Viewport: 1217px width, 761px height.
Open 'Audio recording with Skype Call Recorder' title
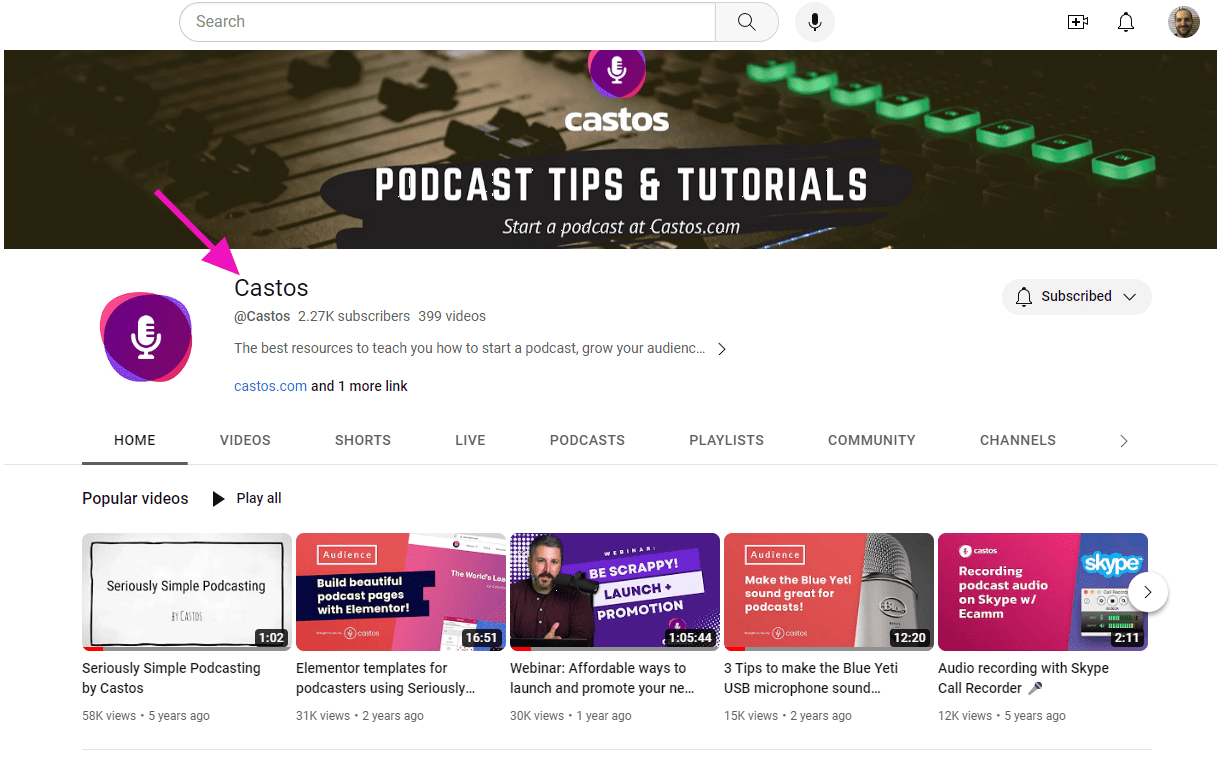pos(1023,678)
